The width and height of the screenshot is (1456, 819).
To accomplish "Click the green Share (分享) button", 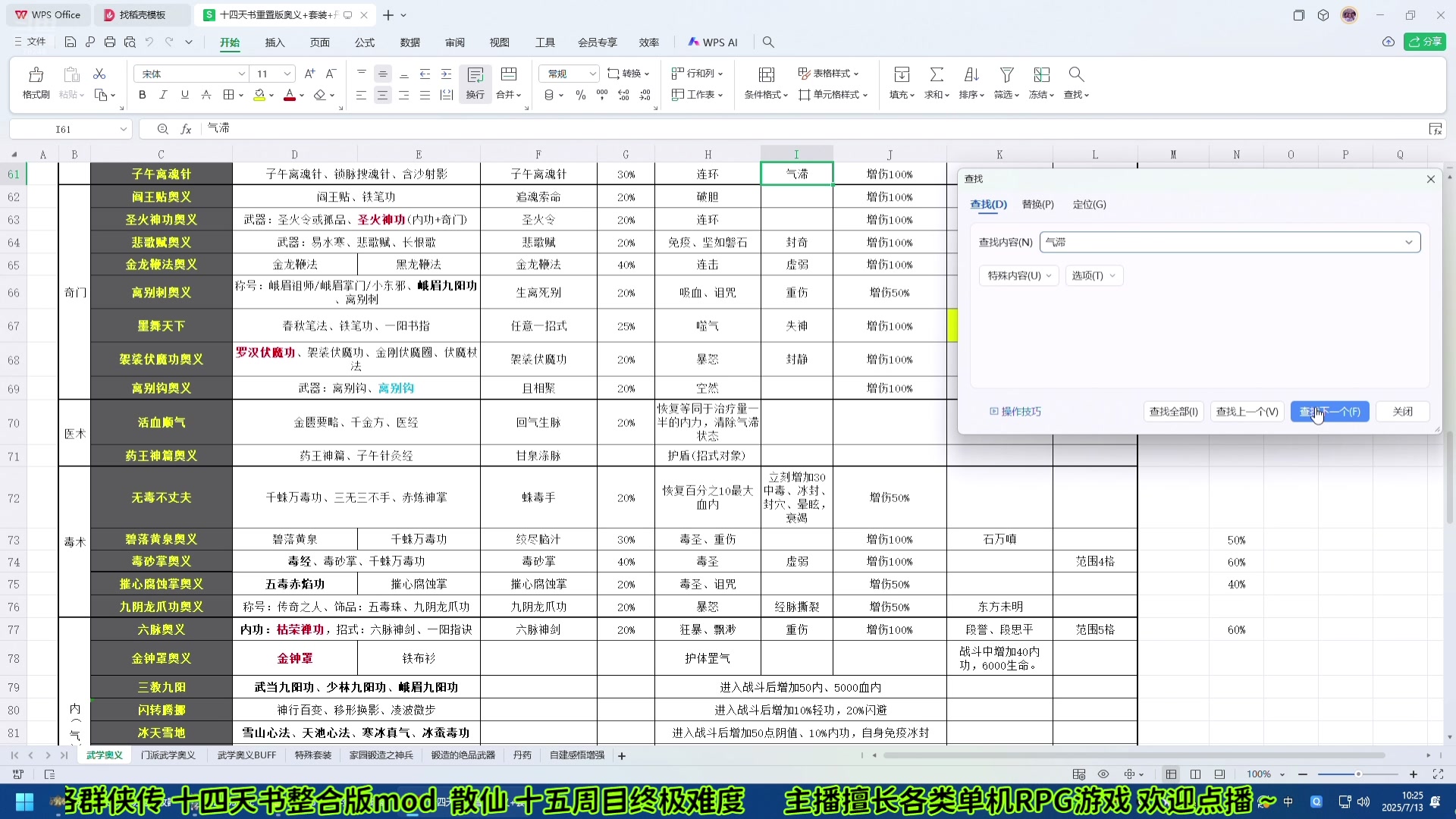I will point(1424,42).
